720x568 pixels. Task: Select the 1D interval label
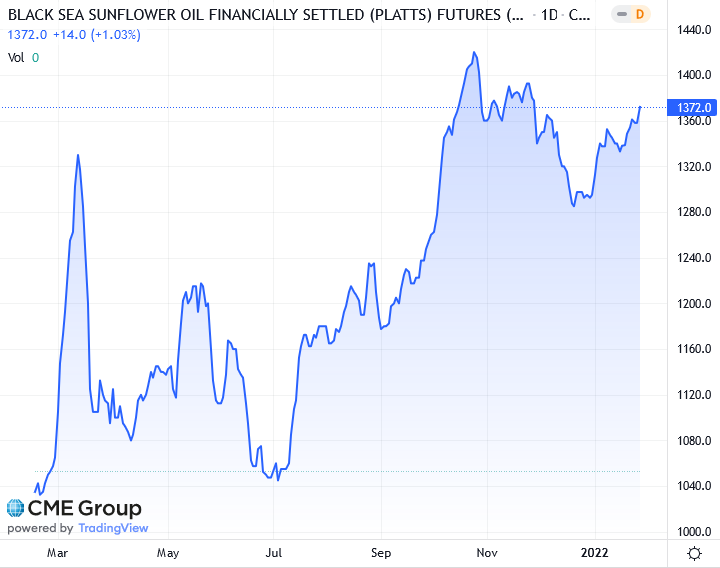[x=547, y=15]
